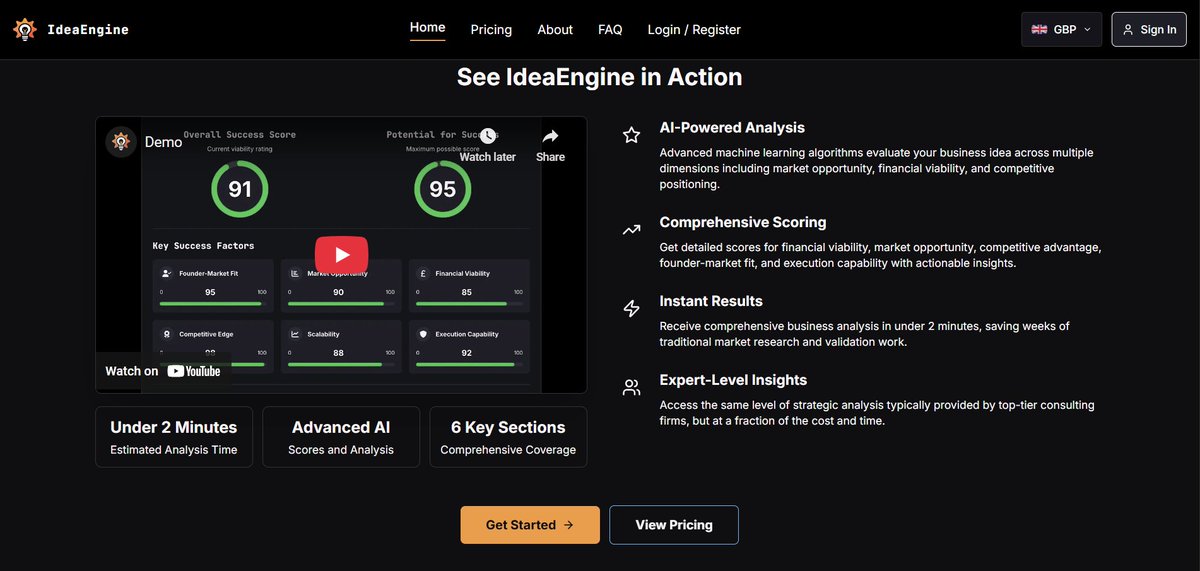Click the Get Started button
1200x571 pixels.
pyautogui.click(x=530, y=525)
